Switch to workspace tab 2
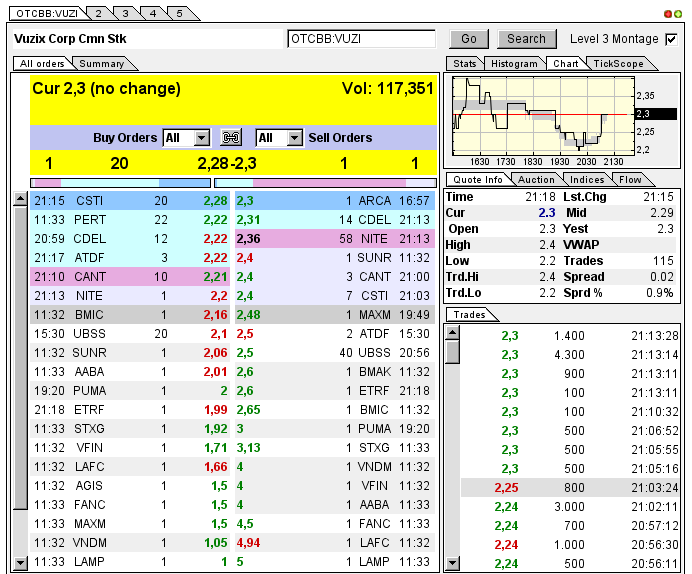Image resolution: width=692 pixels, height=574 pixels. [x=98, y=13]
